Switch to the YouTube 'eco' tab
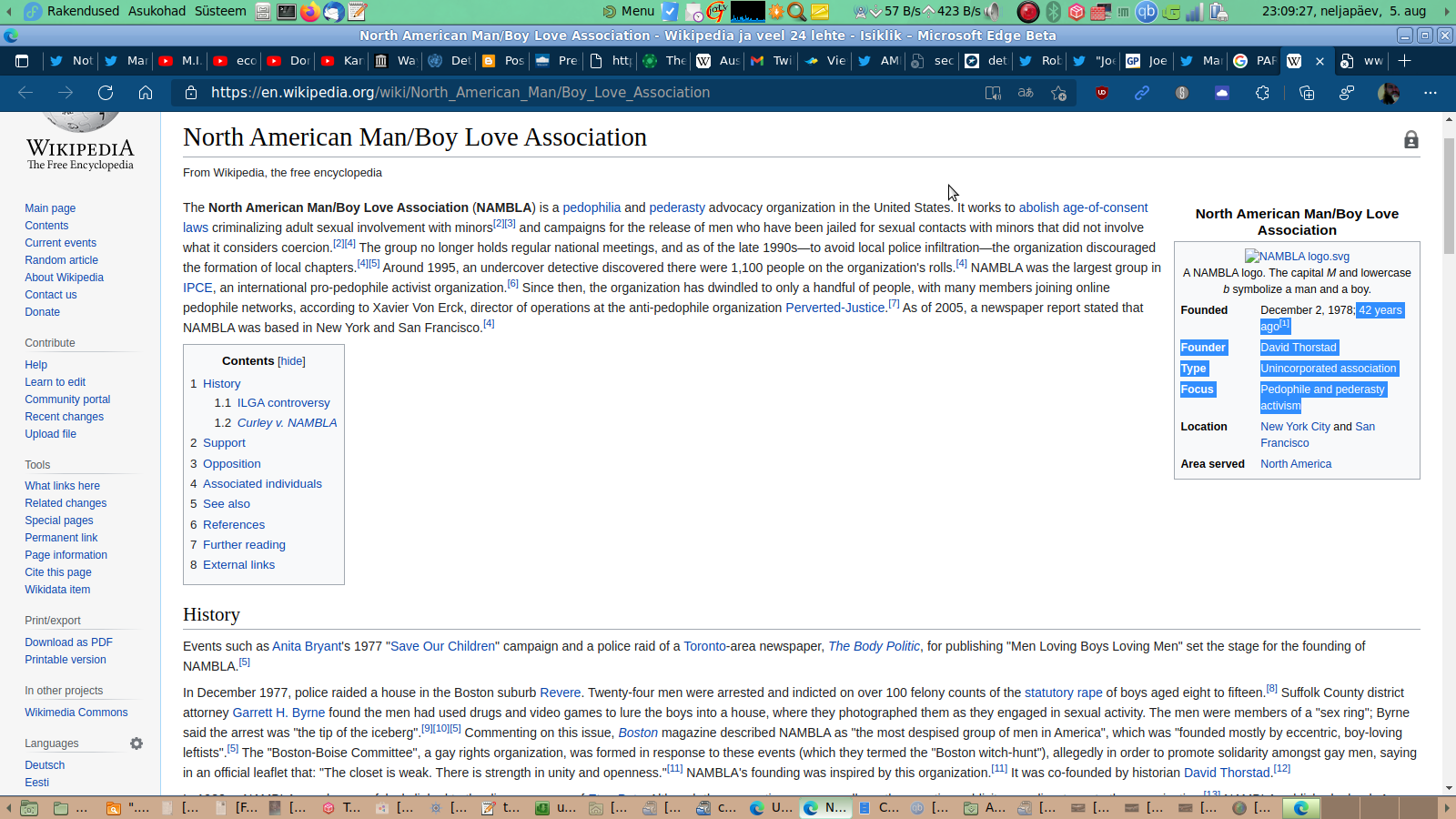The width and height of the screenshot is (1456, 819). (235, 61)
